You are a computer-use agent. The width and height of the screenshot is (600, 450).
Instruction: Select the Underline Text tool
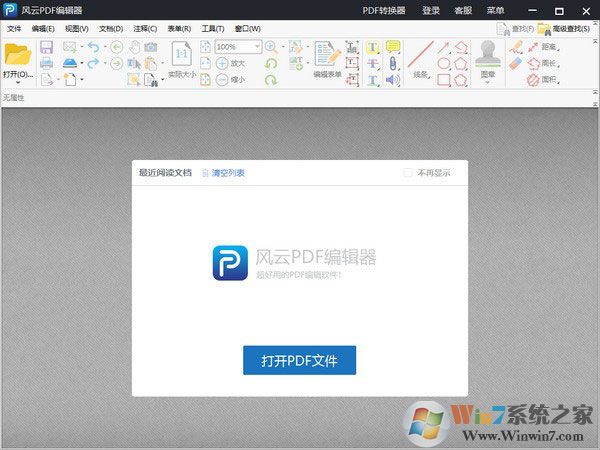click(x=373, y=80)
